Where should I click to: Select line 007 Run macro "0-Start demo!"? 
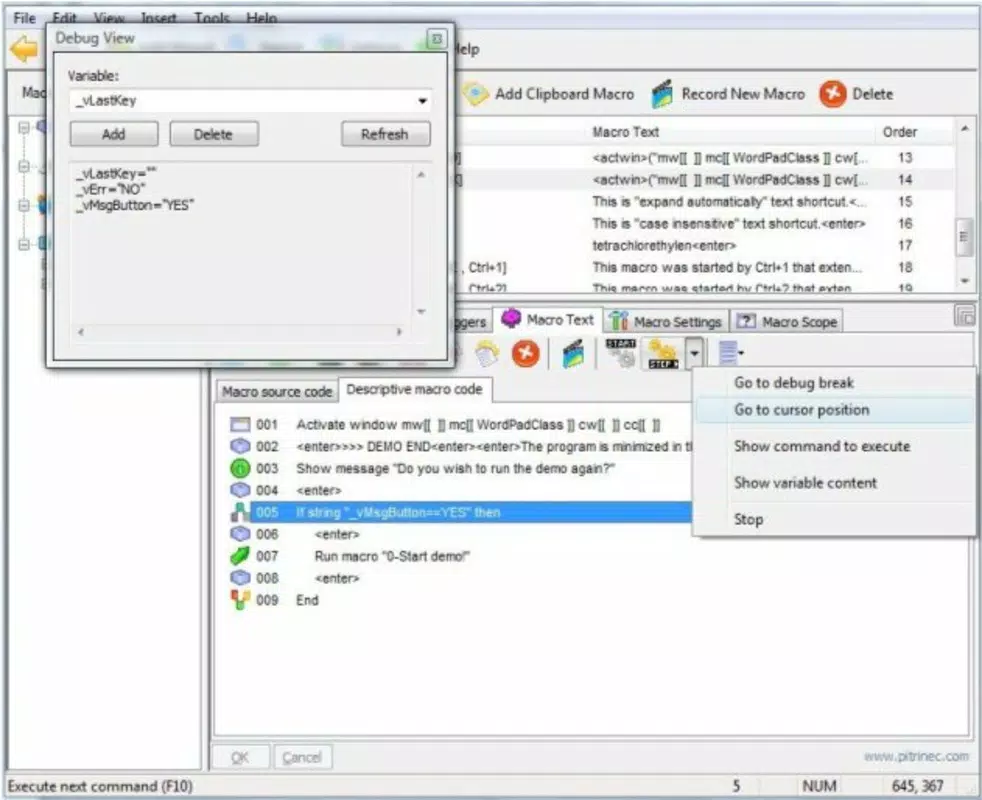point(393,556)
